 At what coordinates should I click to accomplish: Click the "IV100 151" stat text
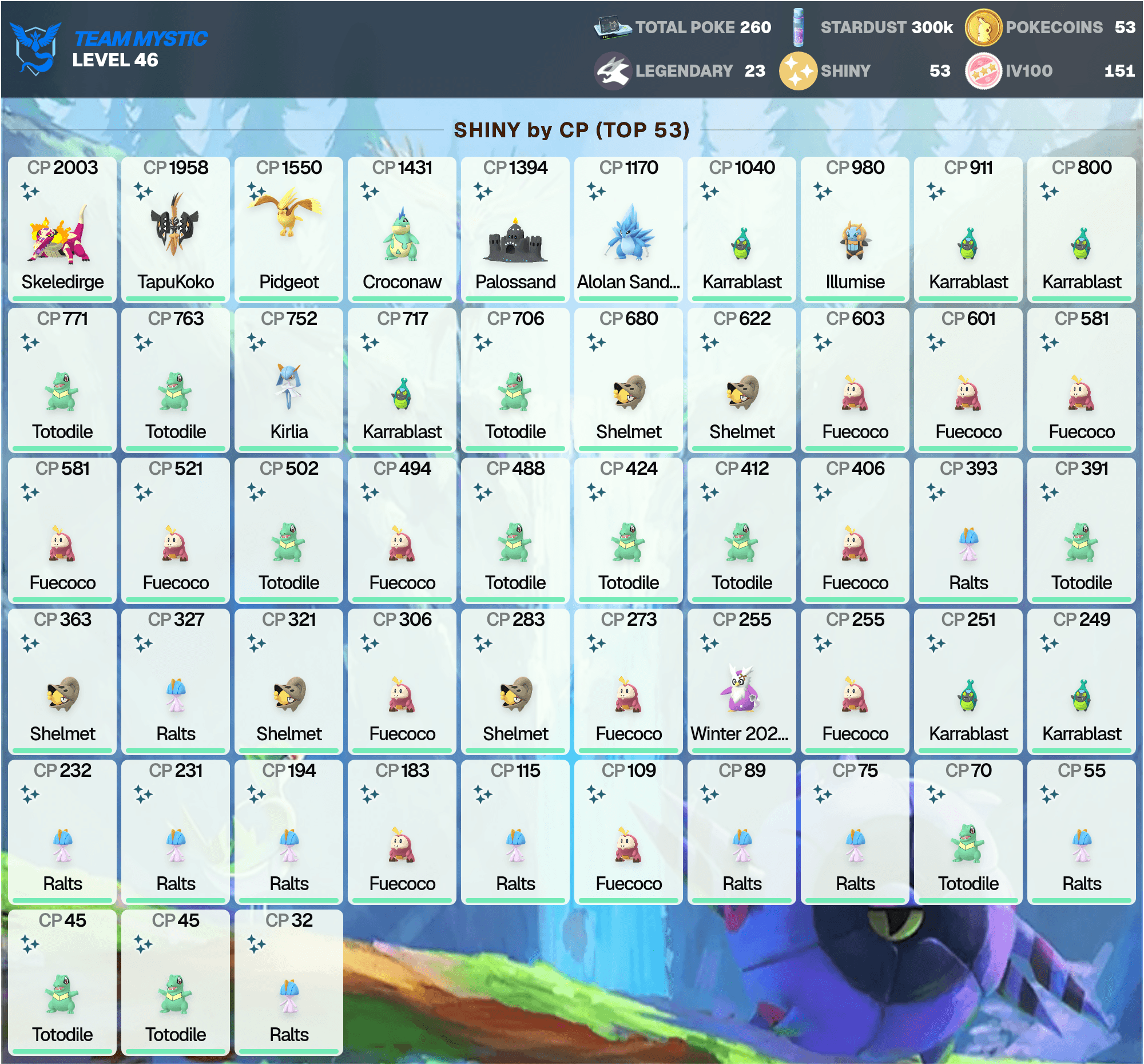[x=1070, y=71]
